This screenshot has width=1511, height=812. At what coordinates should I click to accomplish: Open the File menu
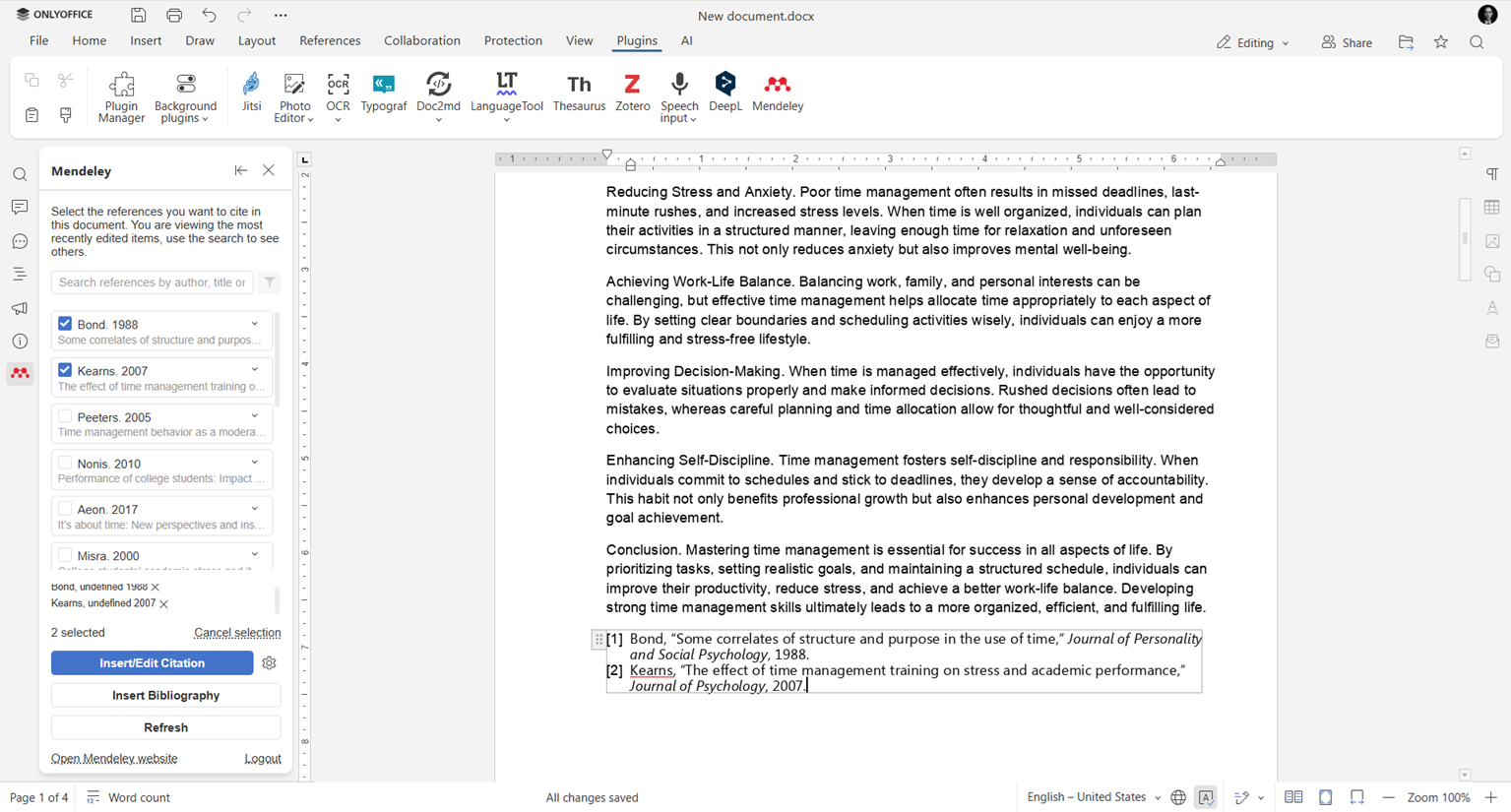(x=38, y=40)
